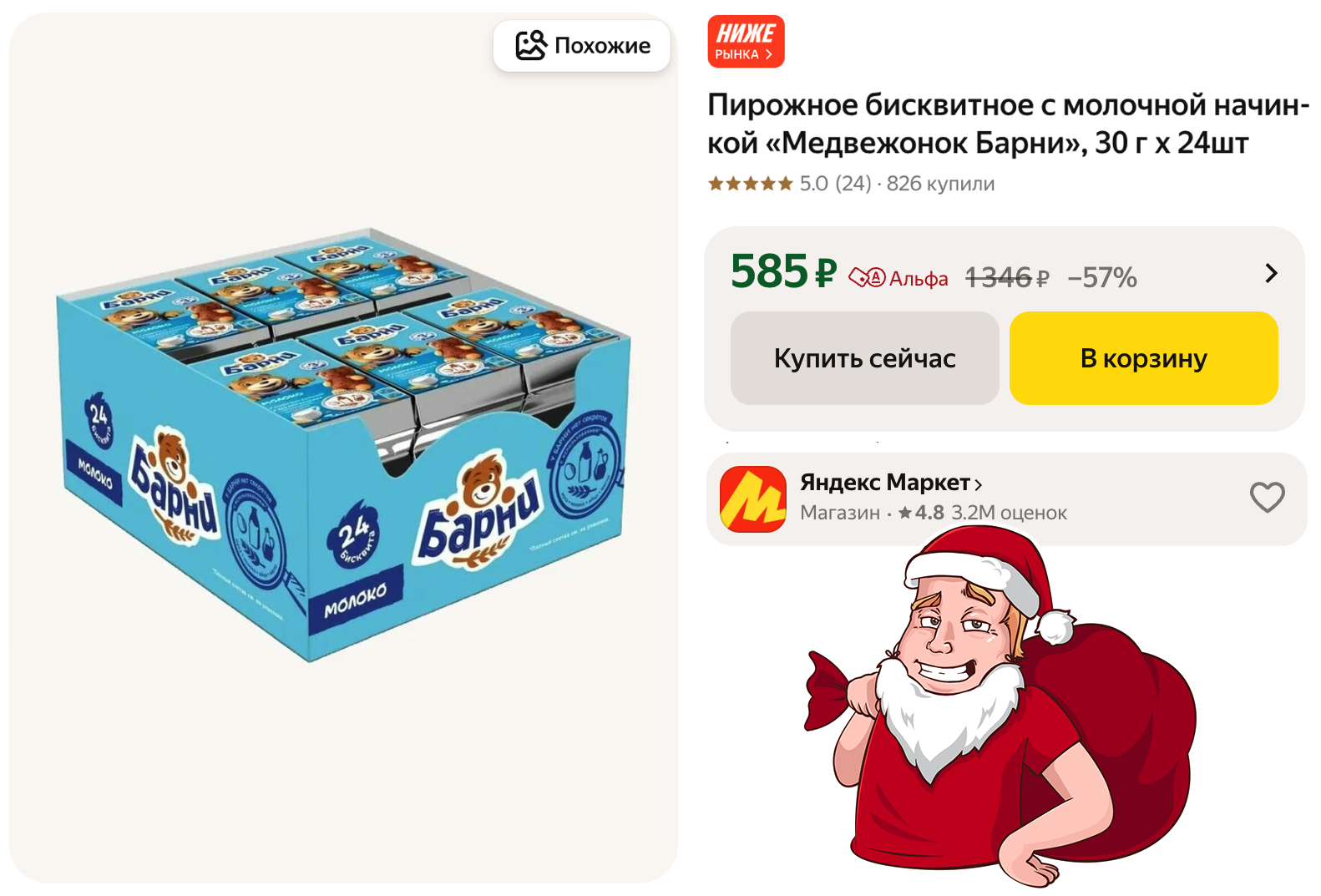This screenshot has height=896, width=1321.
Task: Open the 3.2M оценок store ratings
Action: pos(1009,513)
